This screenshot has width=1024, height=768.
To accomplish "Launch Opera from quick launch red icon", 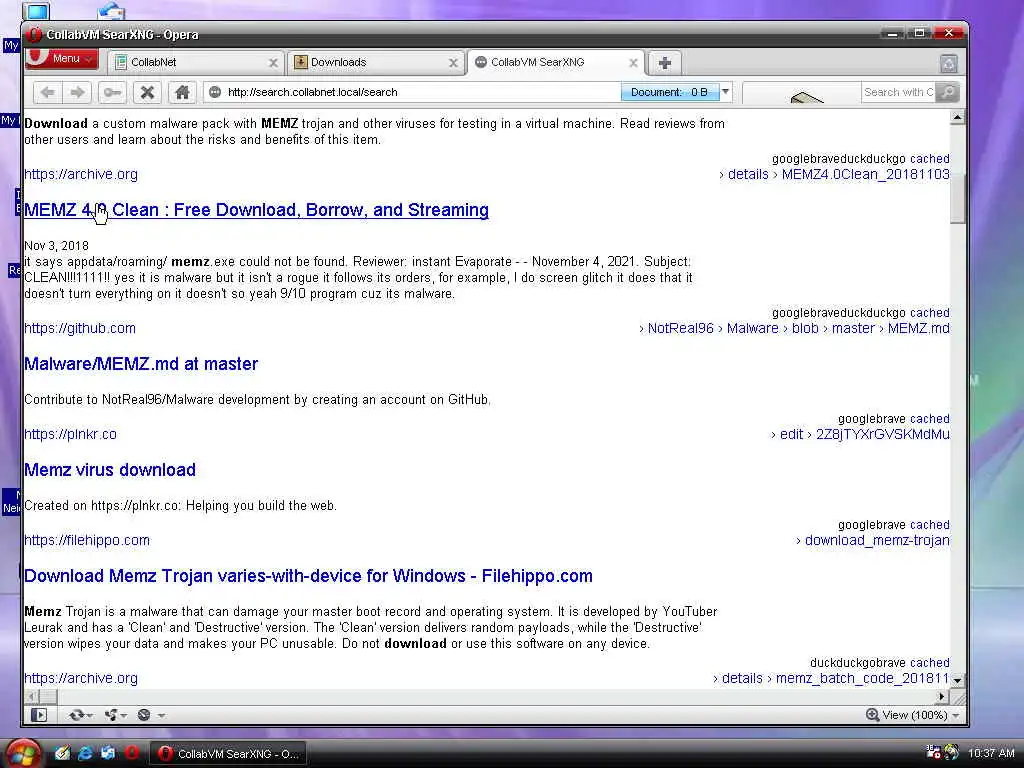I will [131, 753].
